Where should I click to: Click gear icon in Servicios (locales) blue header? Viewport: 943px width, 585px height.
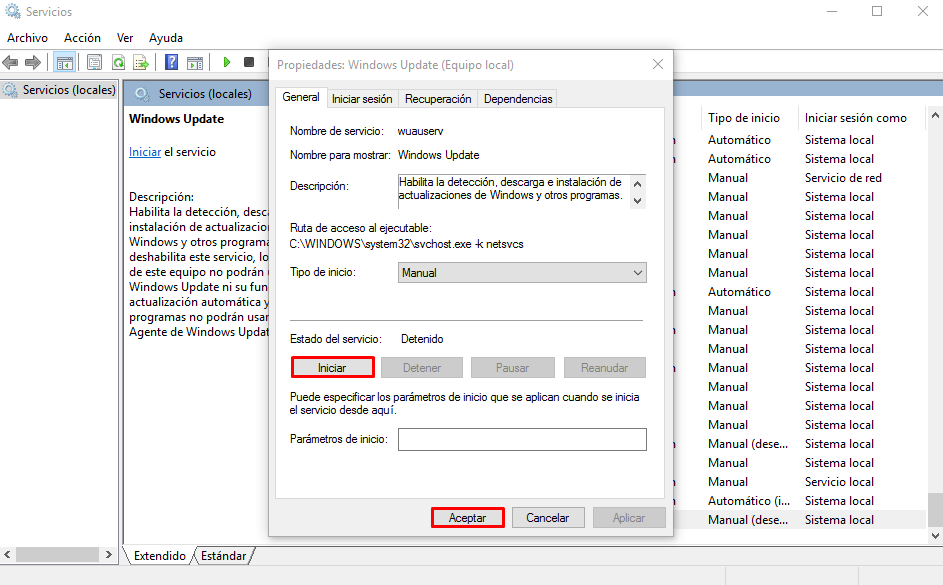142,94
